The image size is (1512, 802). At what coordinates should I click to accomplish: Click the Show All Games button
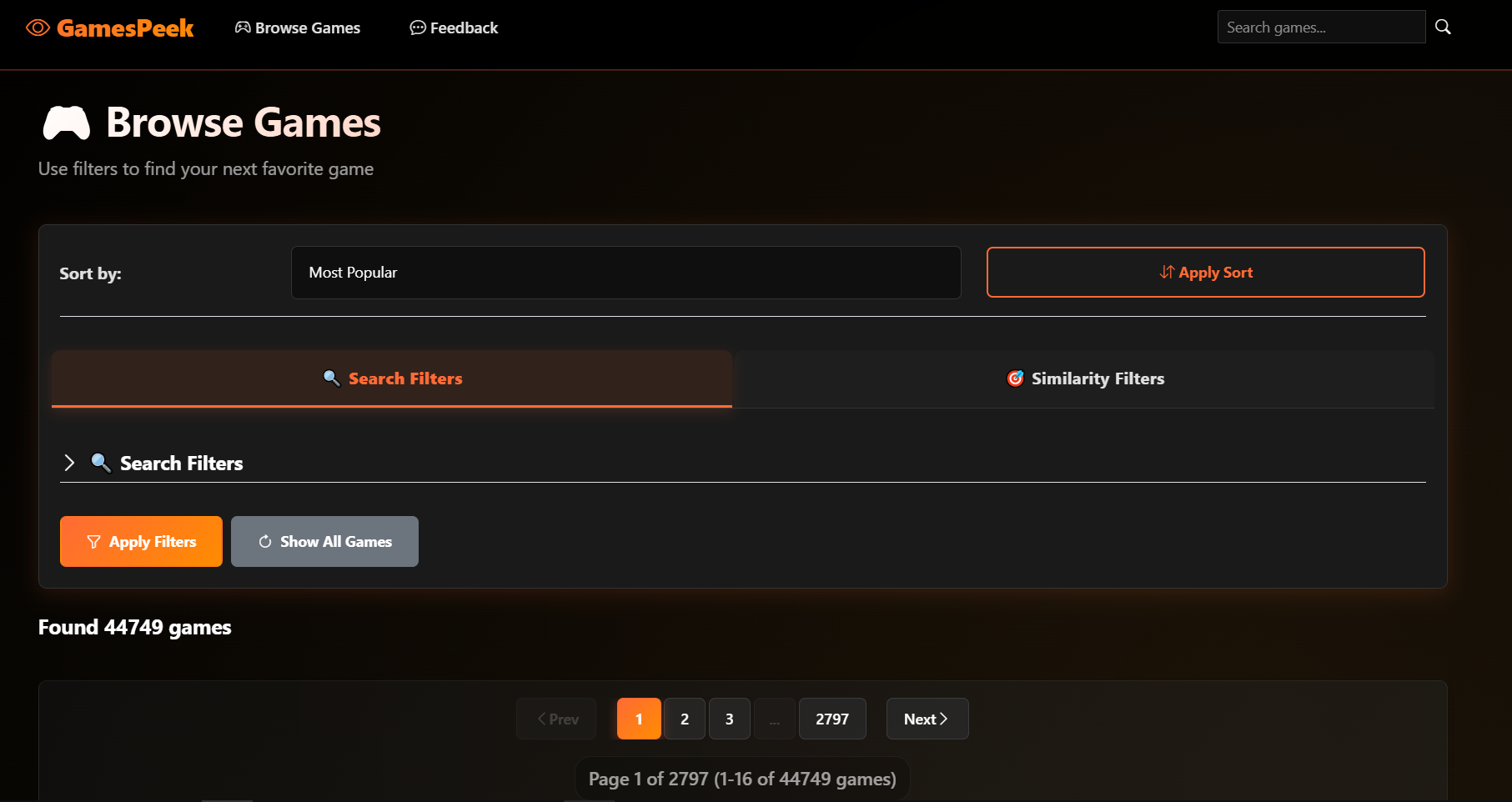click(x=324, y=542)
